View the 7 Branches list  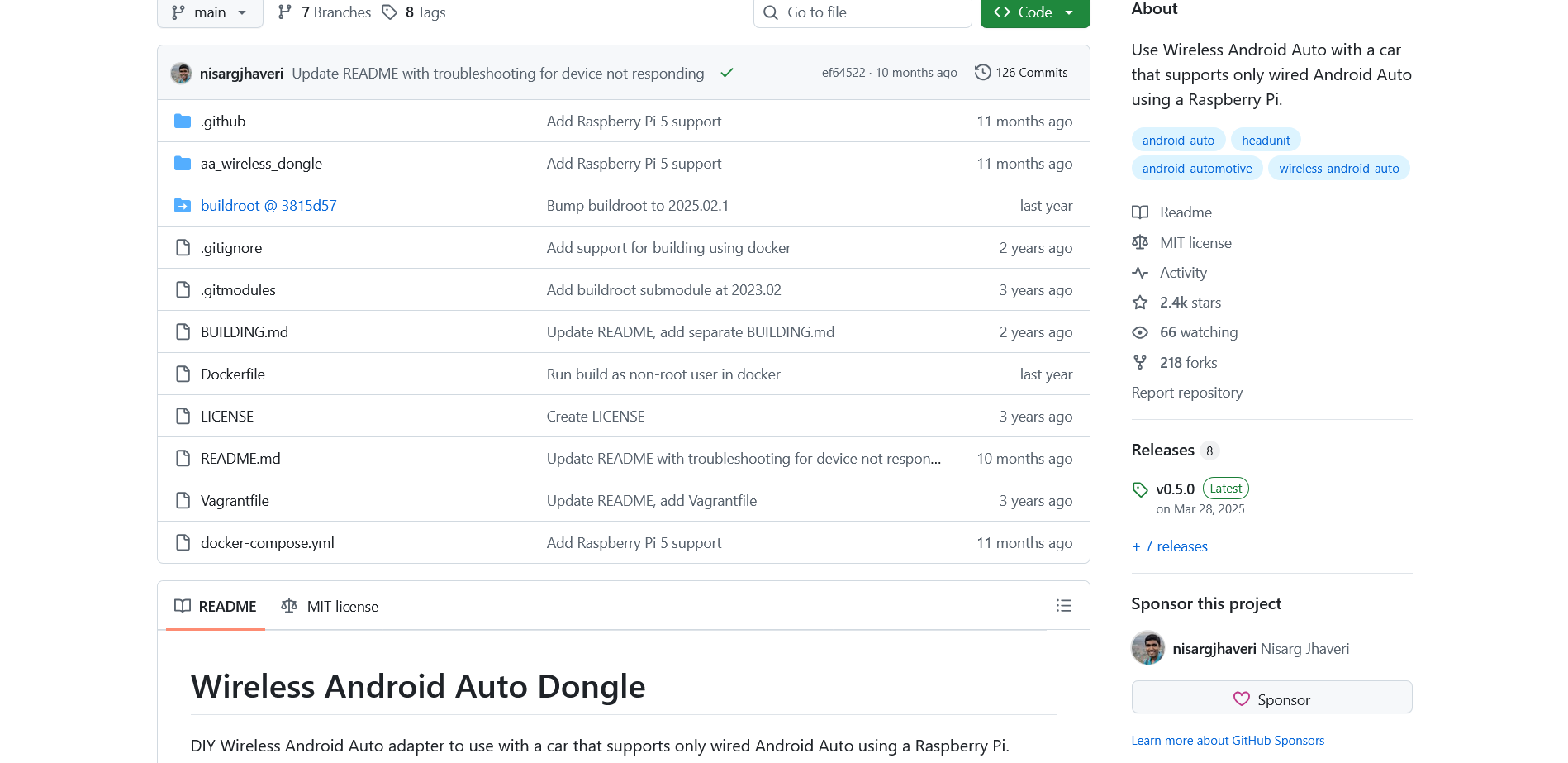(325, 12)
